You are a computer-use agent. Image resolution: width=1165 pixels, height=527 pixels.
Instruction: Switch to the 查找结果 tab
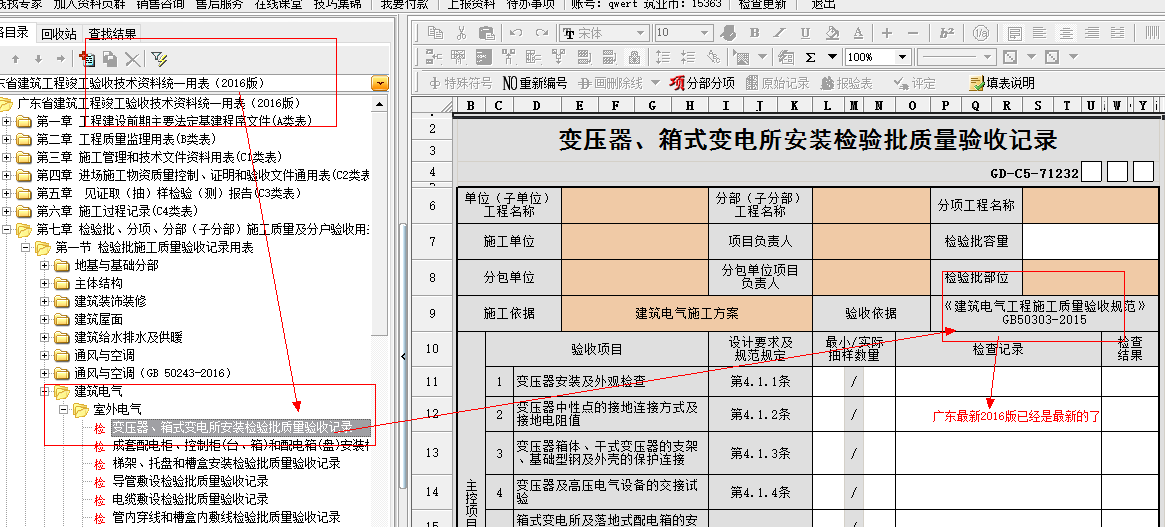point(112,33)
